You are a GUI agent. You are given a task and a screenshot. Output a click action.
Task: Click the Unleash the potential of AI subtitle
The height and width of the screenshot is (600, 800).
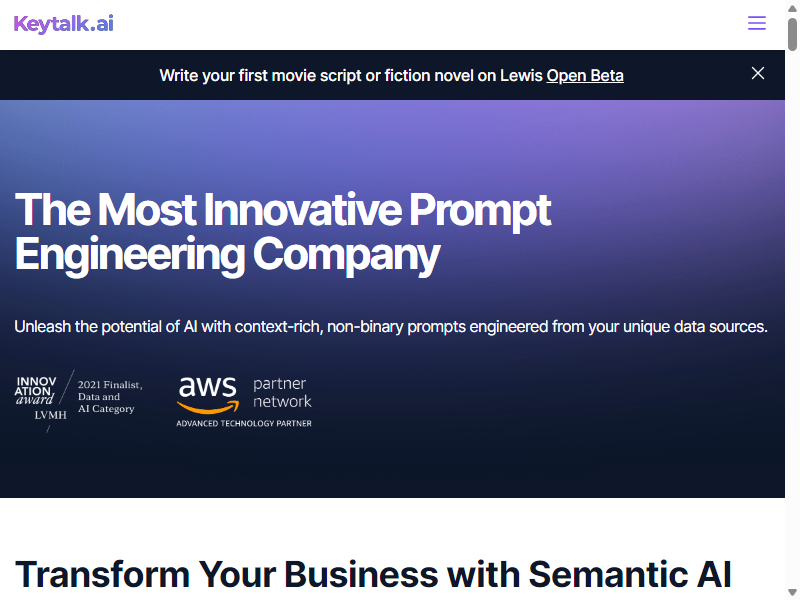(x=391, y=327)
